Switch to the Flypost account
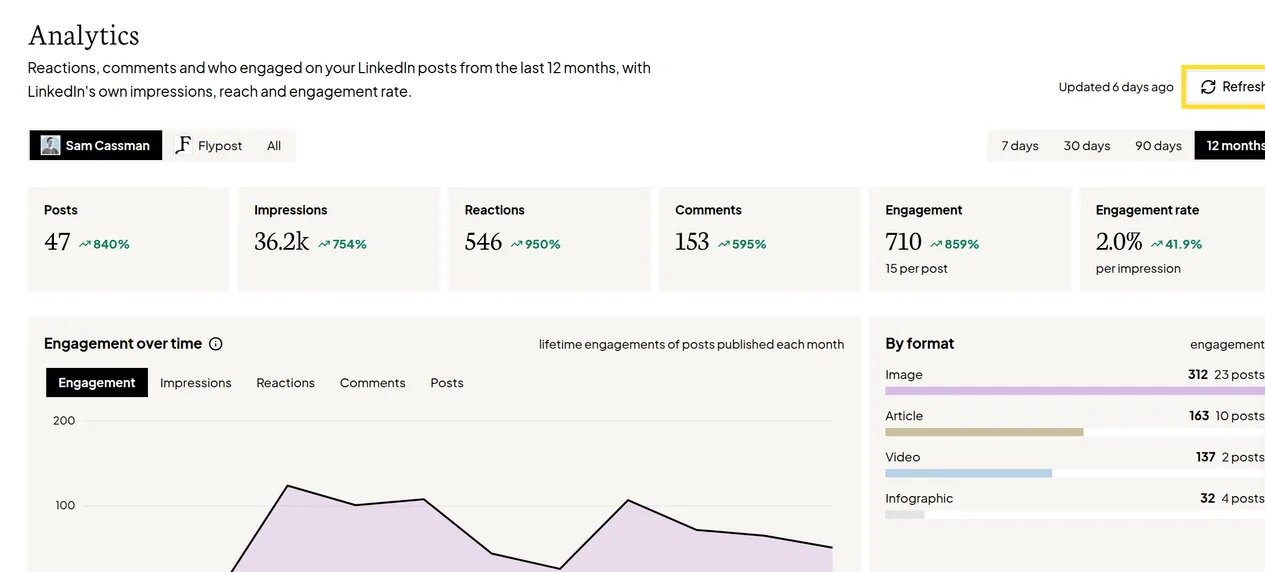The image size is (1265, 572). [x=208, y=145]
